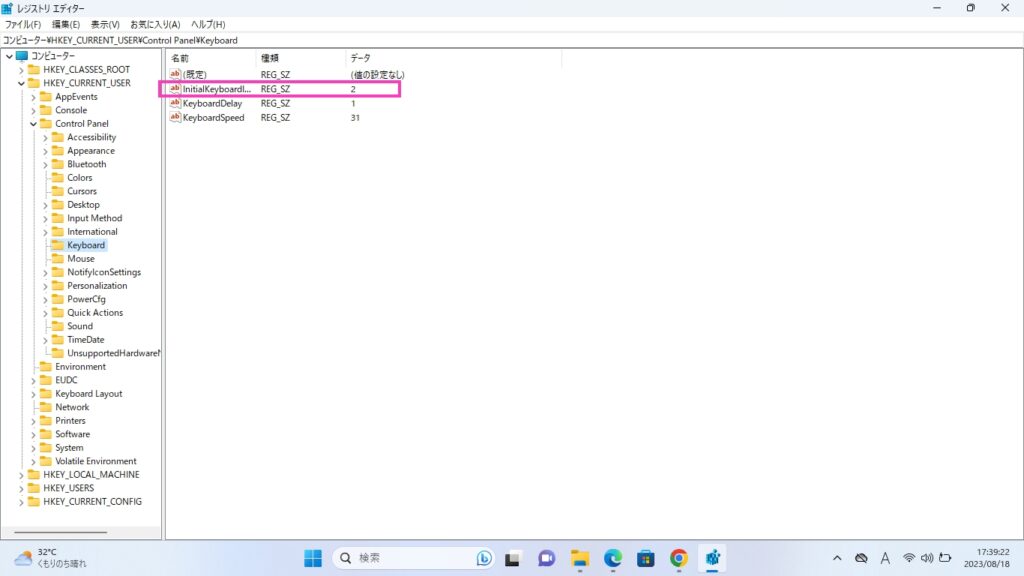Open Microsoft Edge in the taskbar
Viewport: 1024px width, 576px height.
(x=612, y=558)
